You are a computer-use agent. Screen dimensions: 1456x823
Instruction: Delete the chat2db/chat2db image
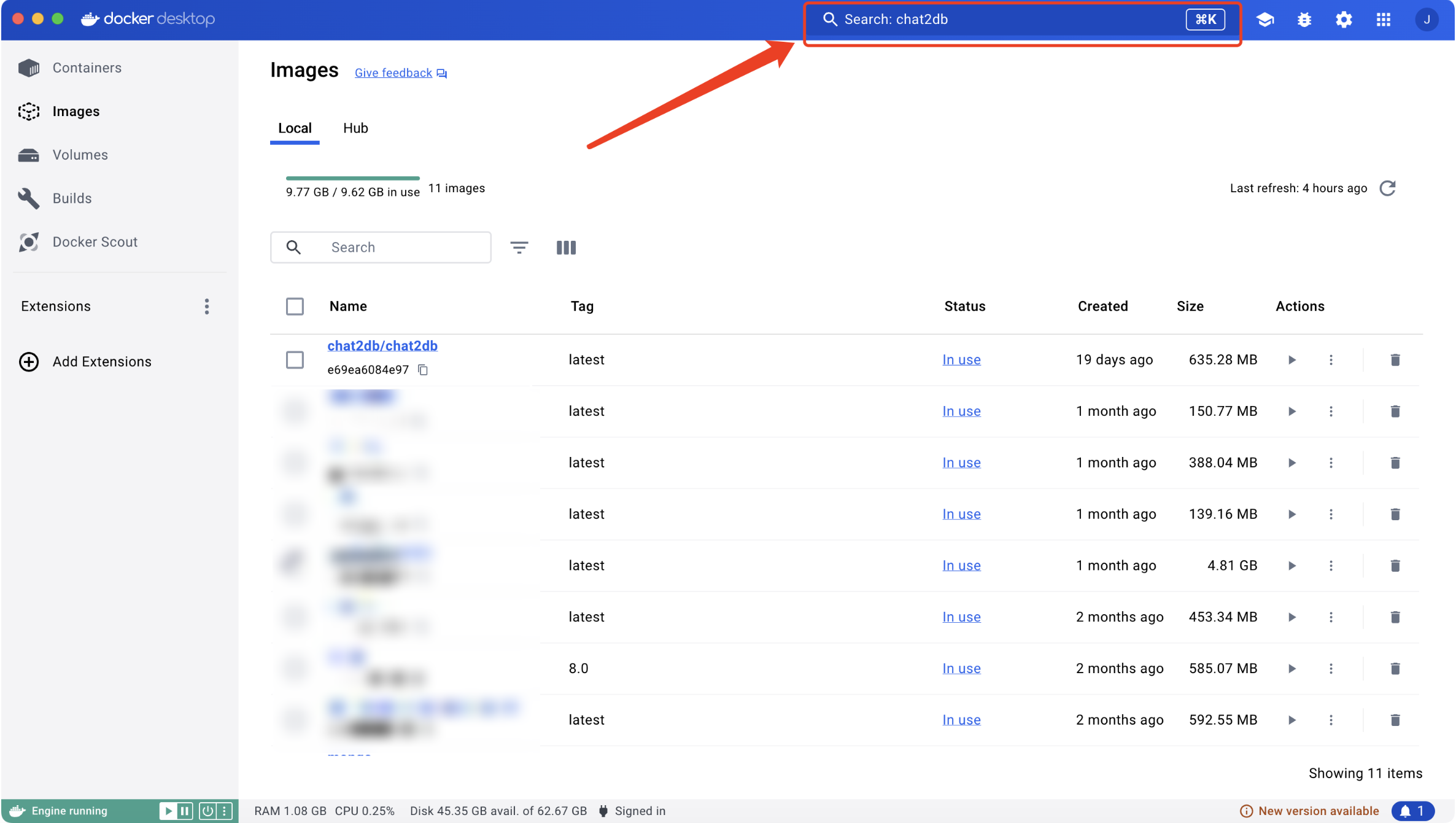click(1395, 360)
